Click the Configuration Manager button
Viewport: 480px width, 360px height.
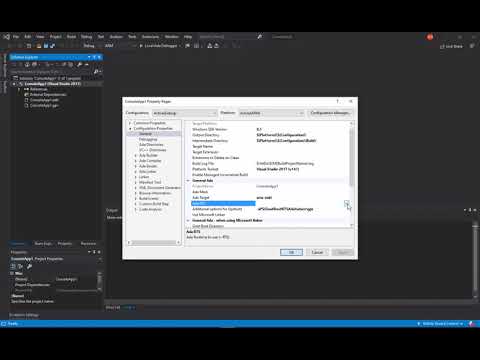[330, 113]
